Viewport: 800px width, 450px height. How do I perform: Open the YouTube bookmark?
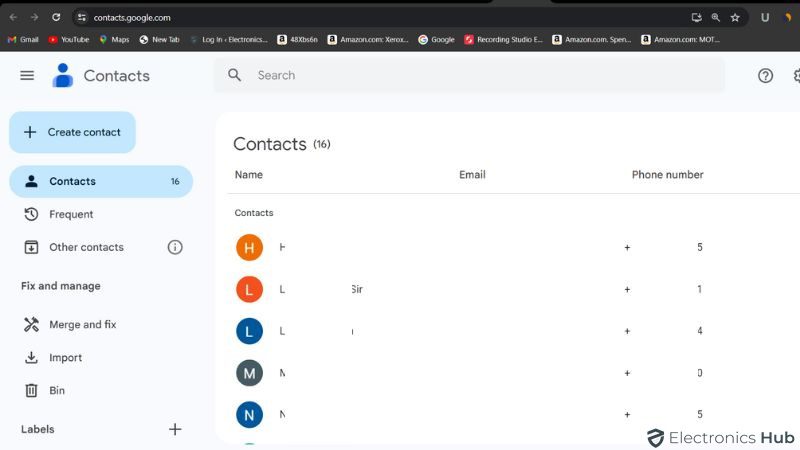pyautogui.click(x=69, y=39)
